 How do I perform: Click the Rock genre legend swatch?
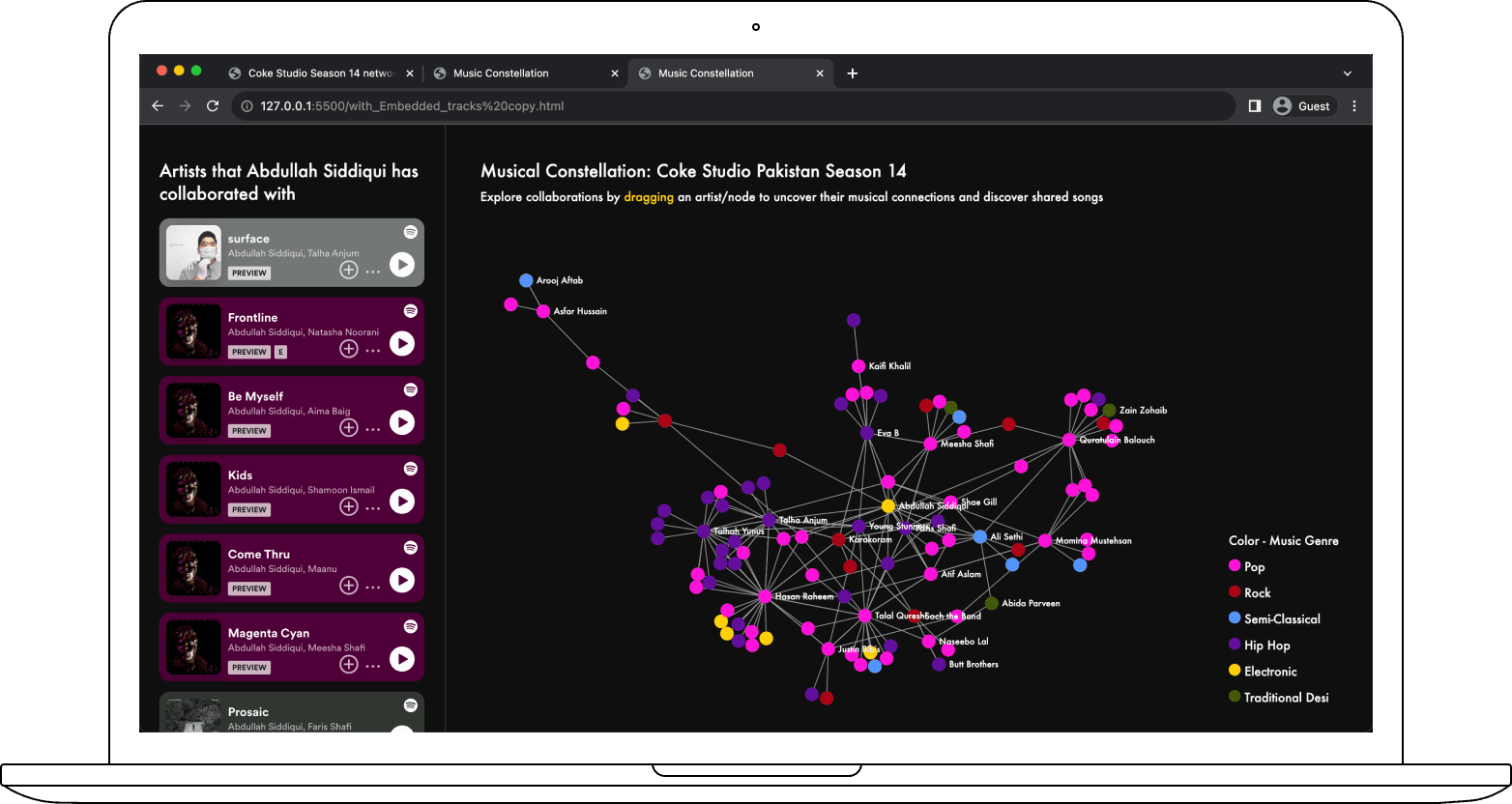click(x=1235, y=592)
